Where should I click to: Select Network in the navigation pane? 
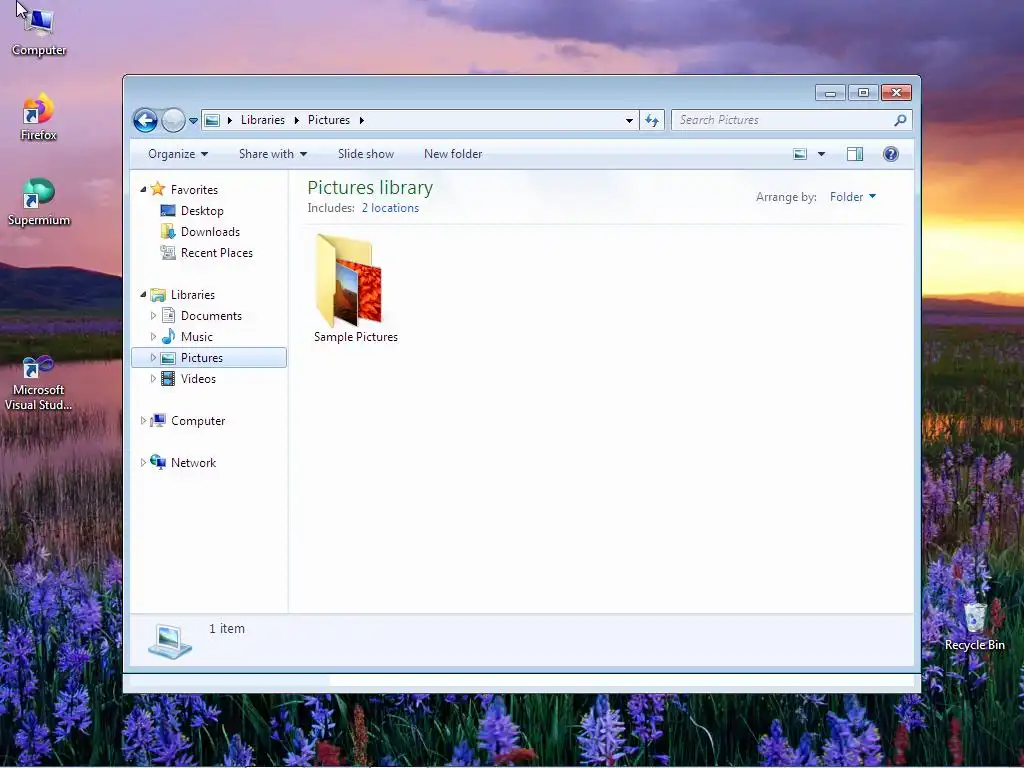[x=193, y=462]
